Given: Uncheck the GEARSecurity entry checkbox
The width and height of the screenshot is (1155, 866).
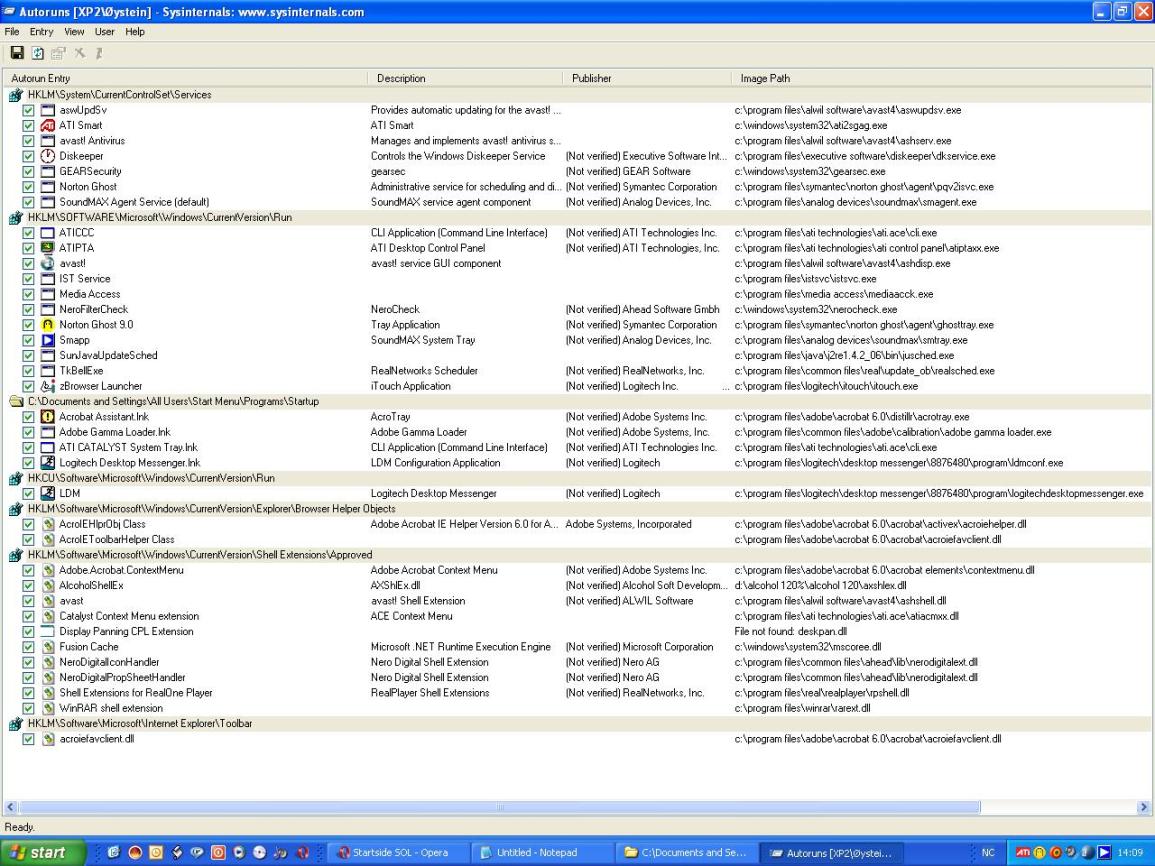Looking at the screenshot, I should coord(28,172).
